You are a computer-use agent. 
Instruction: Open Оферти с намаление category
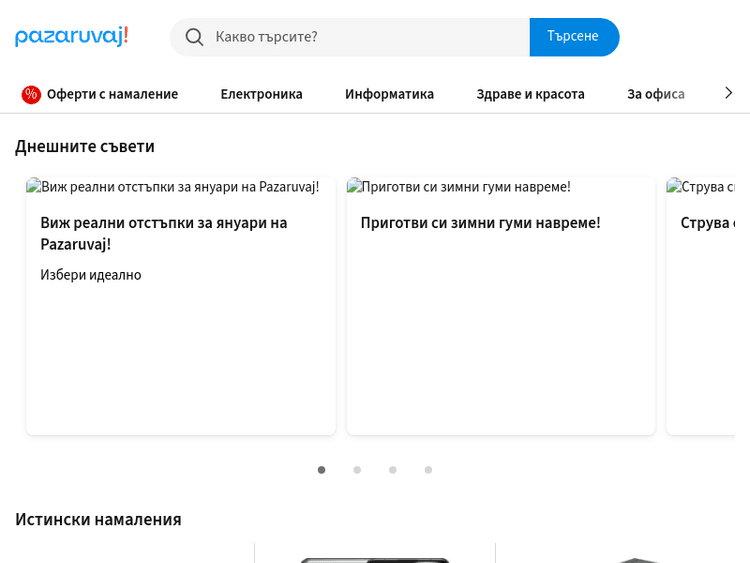(x=112, y=94)
